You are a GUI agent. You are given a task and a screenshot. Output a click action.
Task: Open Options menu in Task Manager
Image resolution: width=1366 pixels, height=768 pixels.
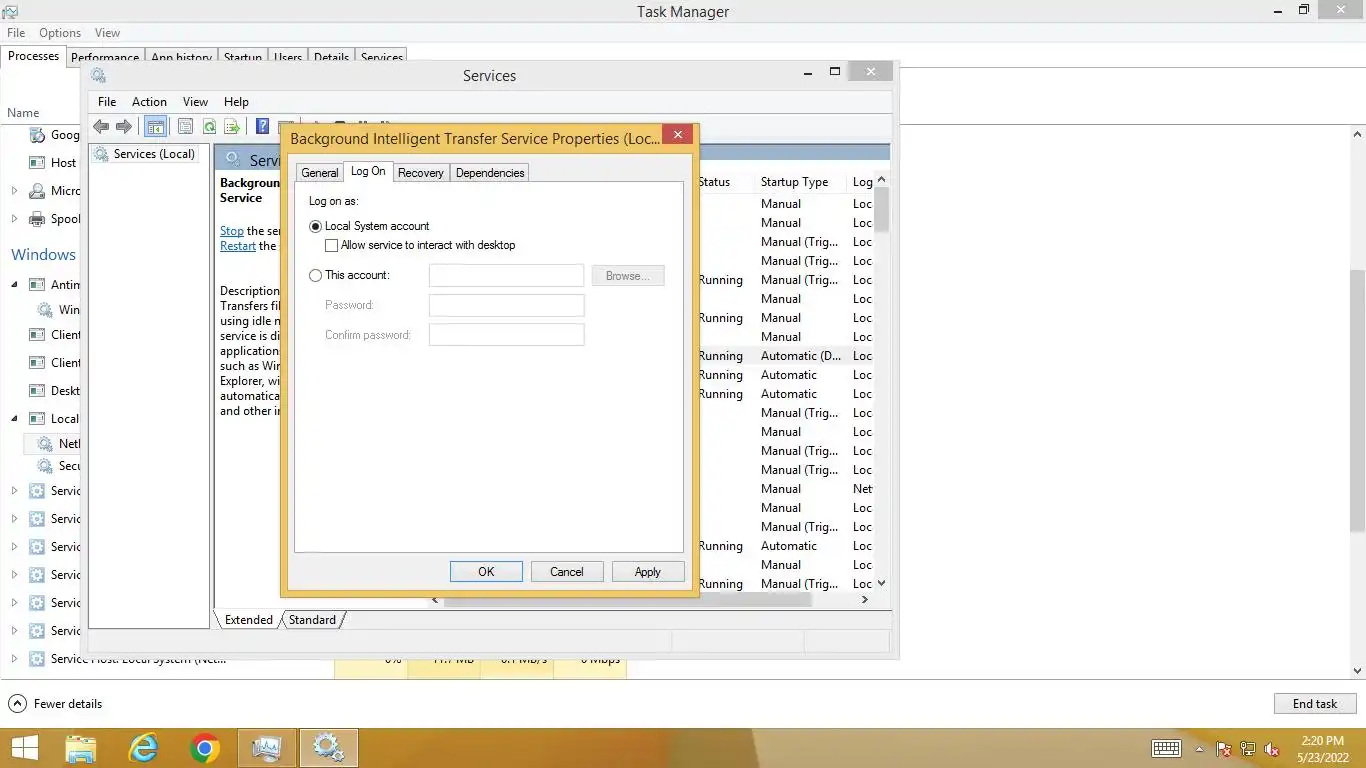tap(60, 33)
